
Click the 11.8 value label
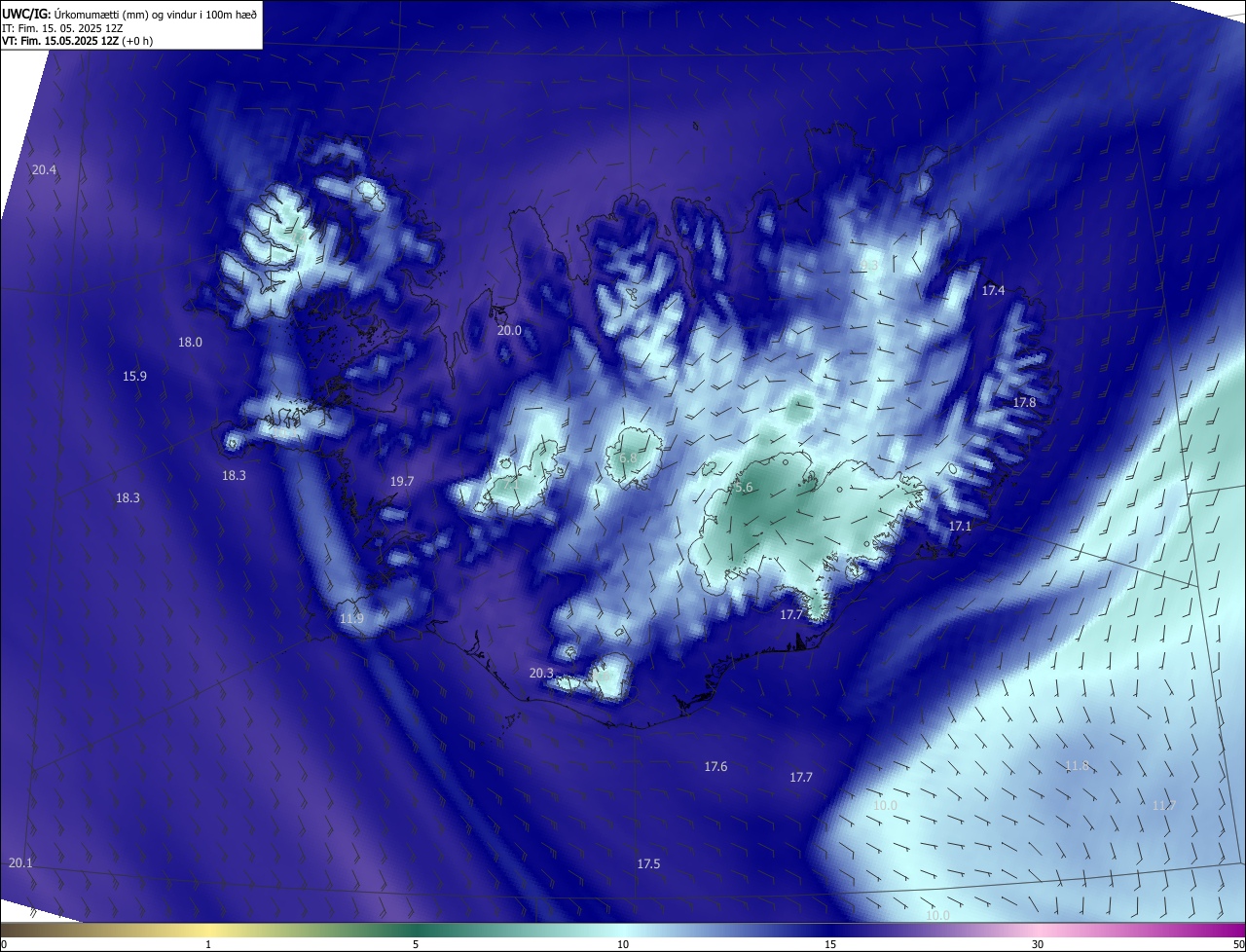coord(1077,766)
